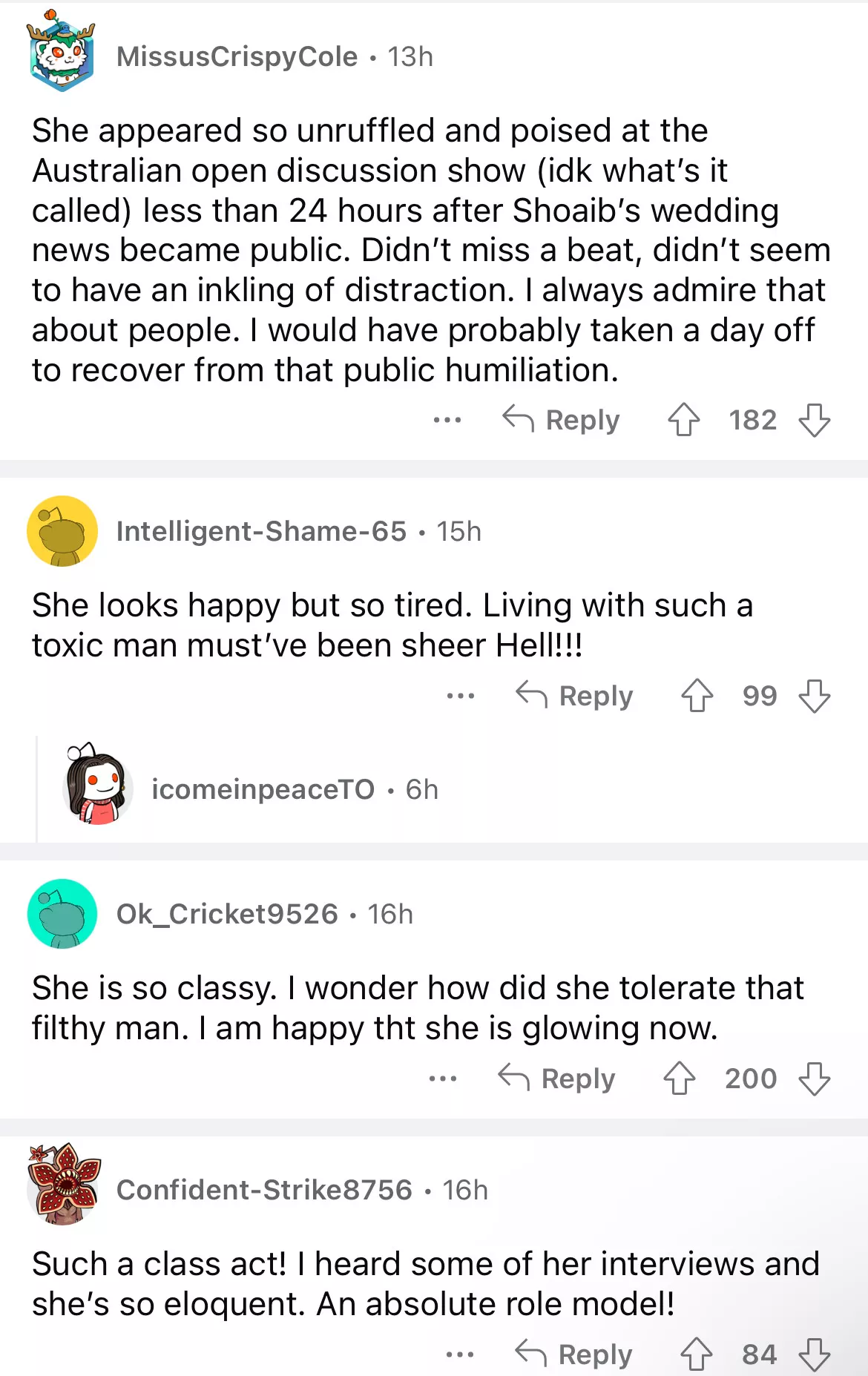Reply to Intelligent-Shame-65's comment
868x1376 pixels.
point(575,696)
